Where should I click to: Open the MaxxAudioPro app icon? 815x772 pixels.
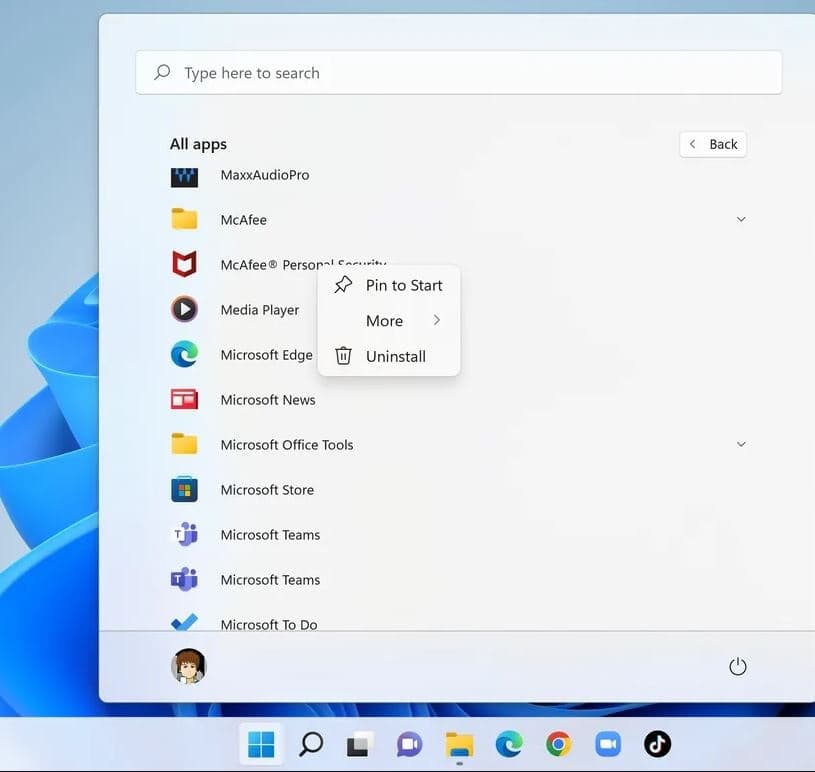185,174
